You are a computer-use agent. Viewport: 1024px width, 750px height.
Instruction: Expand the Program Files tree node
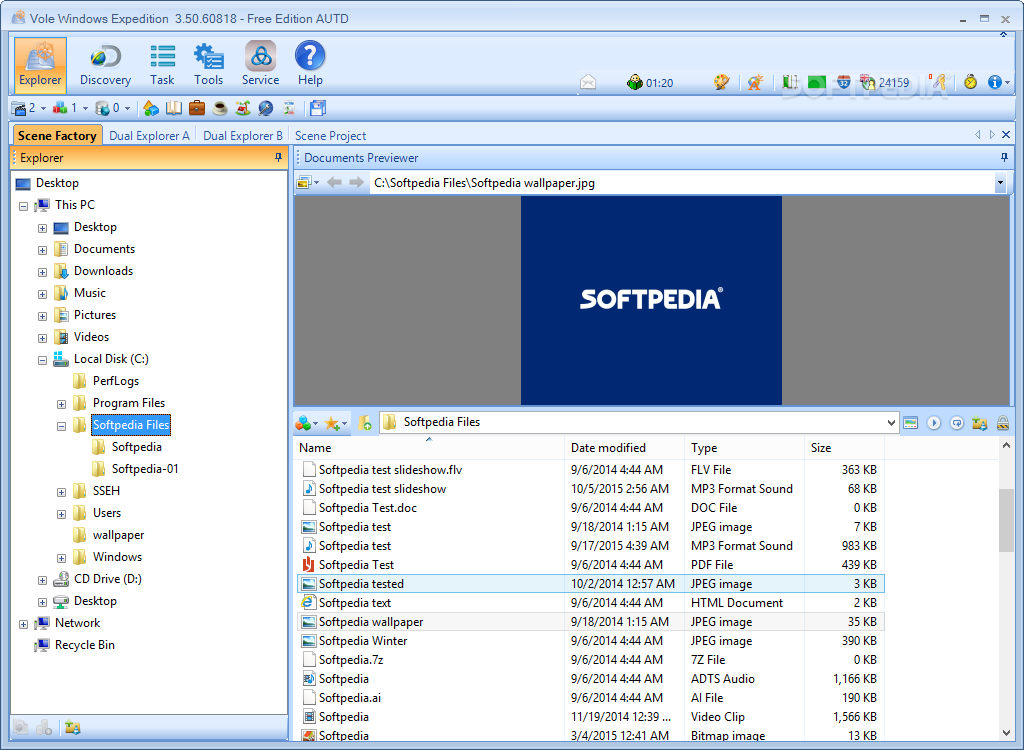click(x=61, y=404)
